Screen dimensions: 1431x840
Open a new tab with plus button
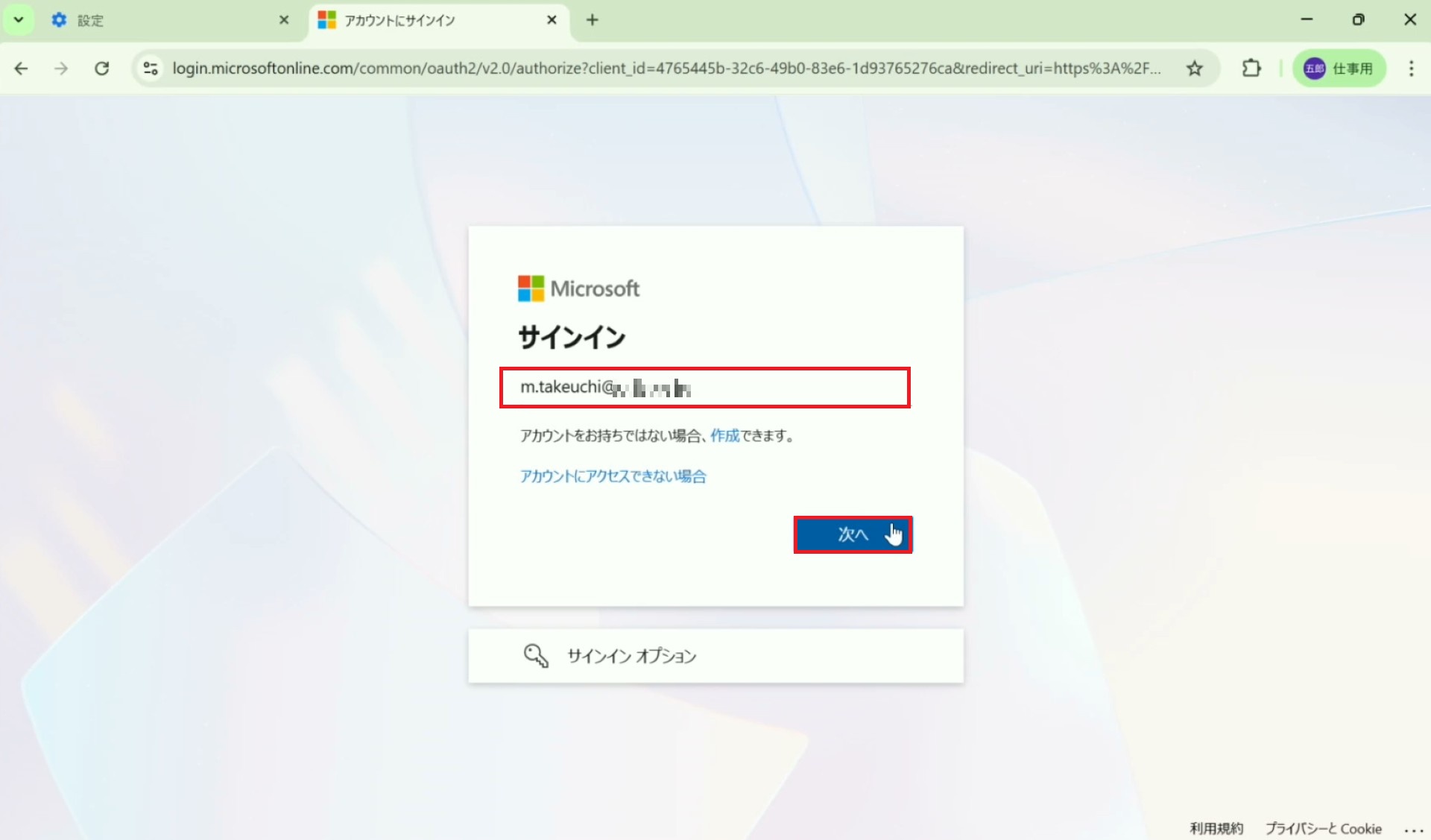(593, 20)
